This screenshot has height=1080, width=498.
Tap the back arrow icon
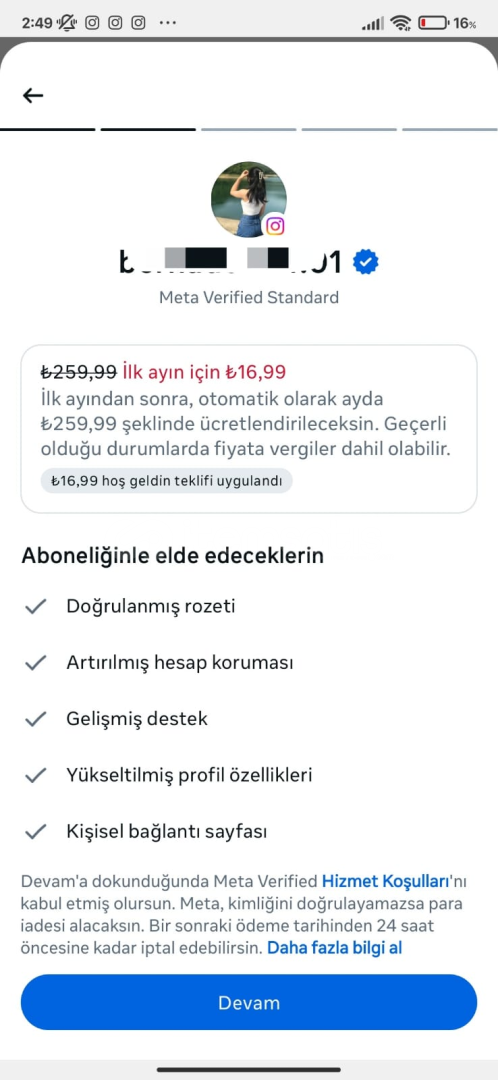pyautogui.click(x=32, y=95)
